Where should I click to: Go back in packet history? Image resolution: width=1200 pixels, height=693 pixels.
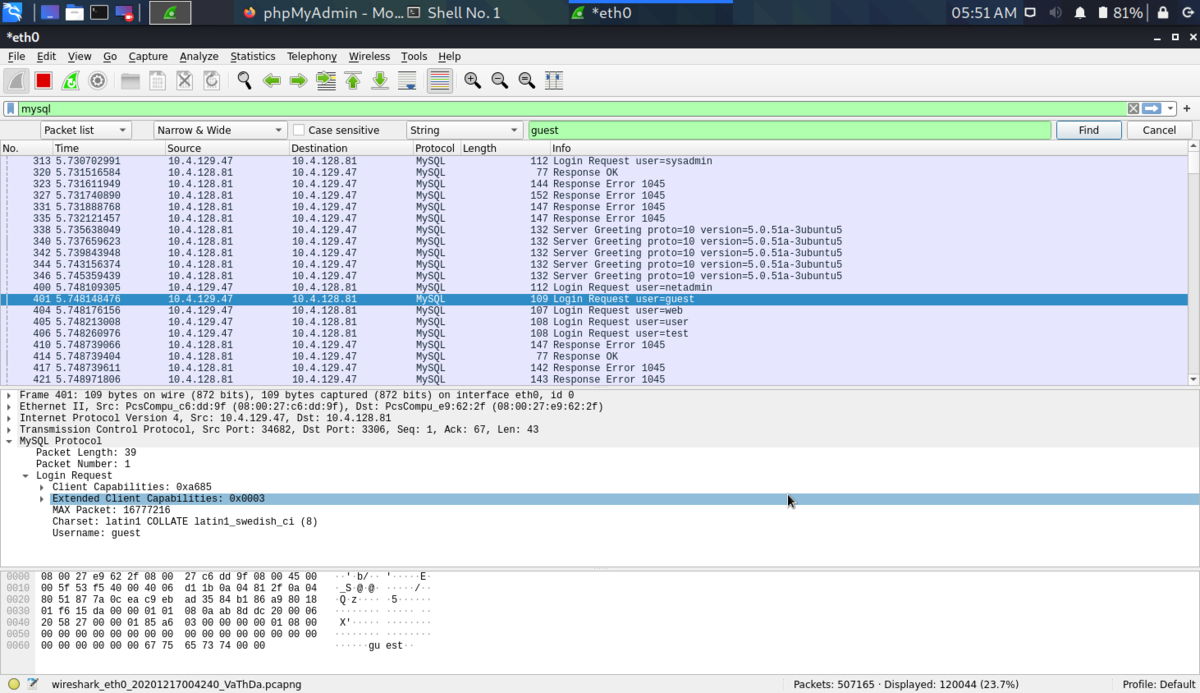(271, 81)
